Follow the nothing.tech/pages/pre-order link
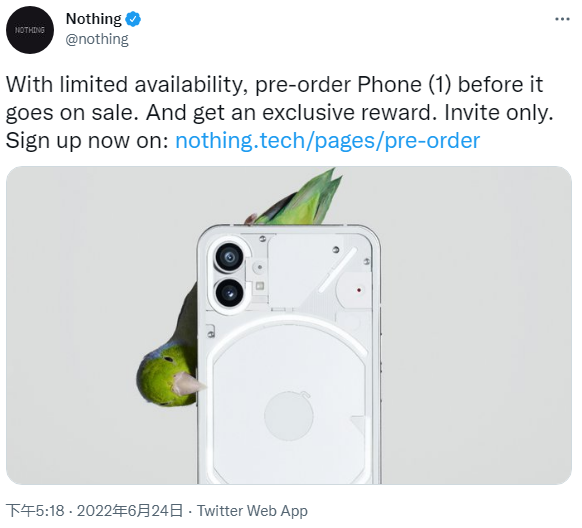582x528 pixels. (327, 141)
